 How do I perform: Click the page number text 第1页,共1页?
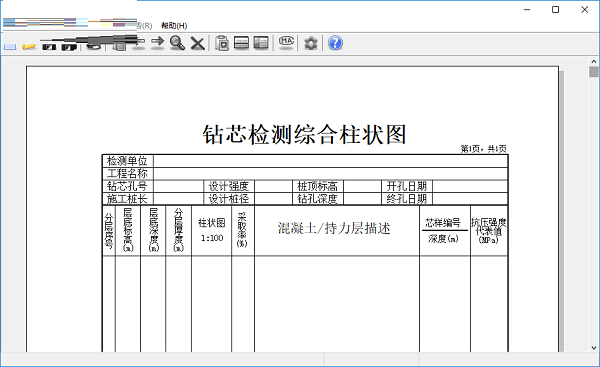pyautogui.click(x=483, y=149)
